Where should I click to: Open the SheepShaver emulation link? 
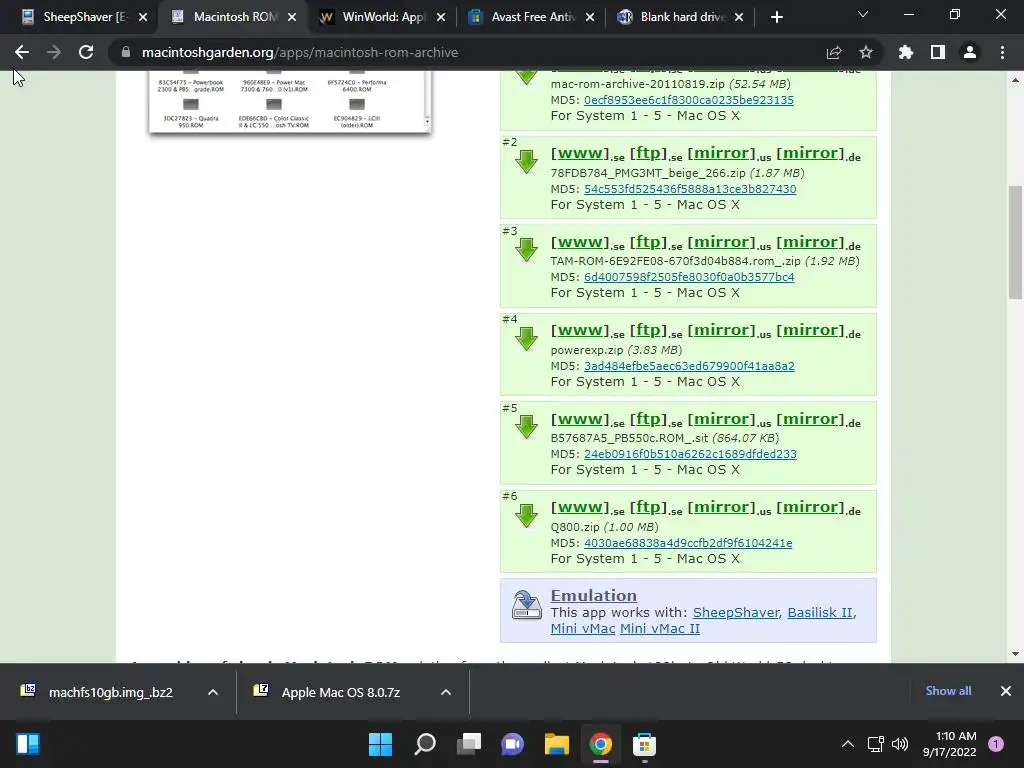click(x=736, y=613)
